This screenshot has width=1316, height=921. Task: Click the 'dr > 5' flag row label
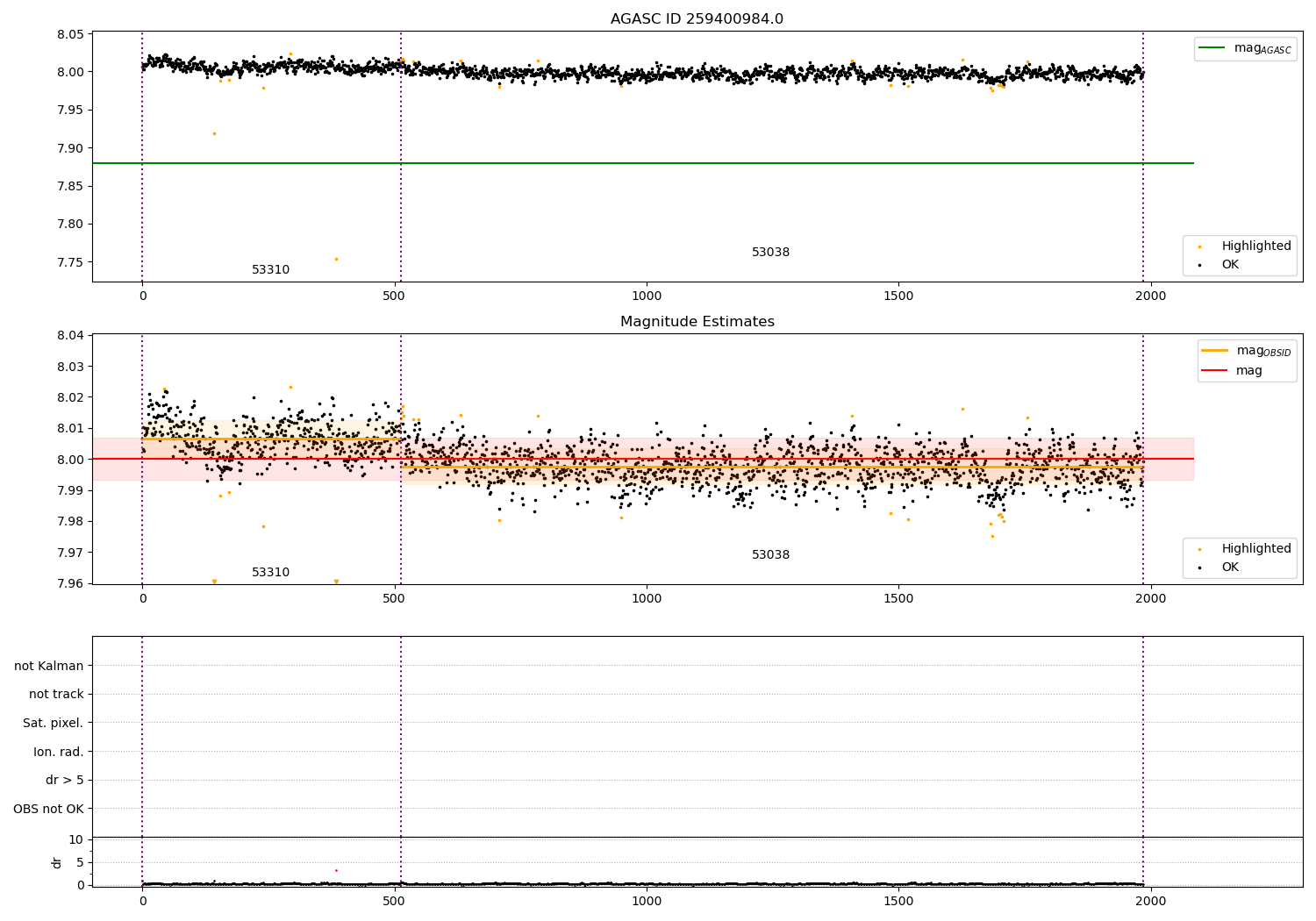tap(65, 780)
